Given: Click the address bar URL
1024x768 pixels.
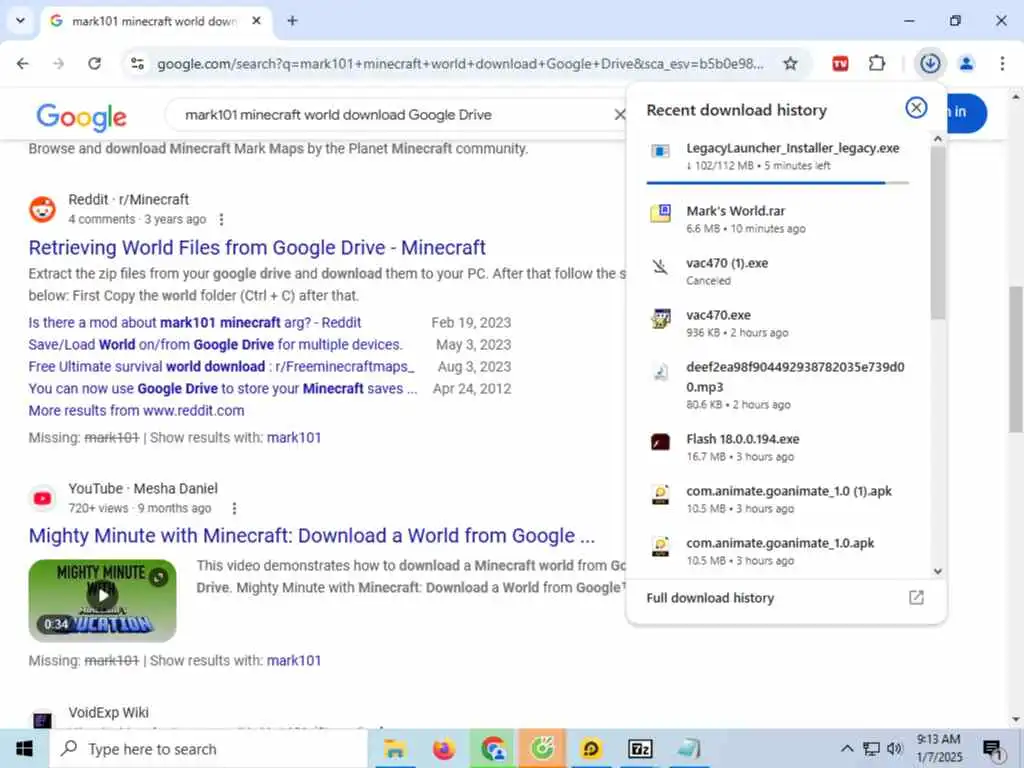Looking at the screenshot, I should 460,63.
